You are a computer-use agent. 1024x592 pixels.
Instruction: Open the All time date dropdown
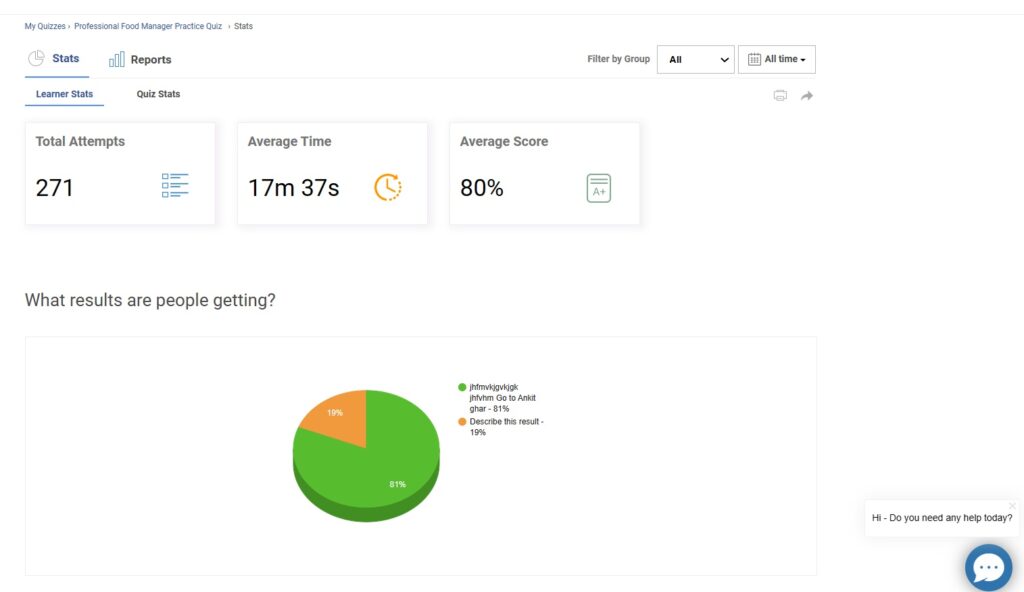[x=776, y=59]
